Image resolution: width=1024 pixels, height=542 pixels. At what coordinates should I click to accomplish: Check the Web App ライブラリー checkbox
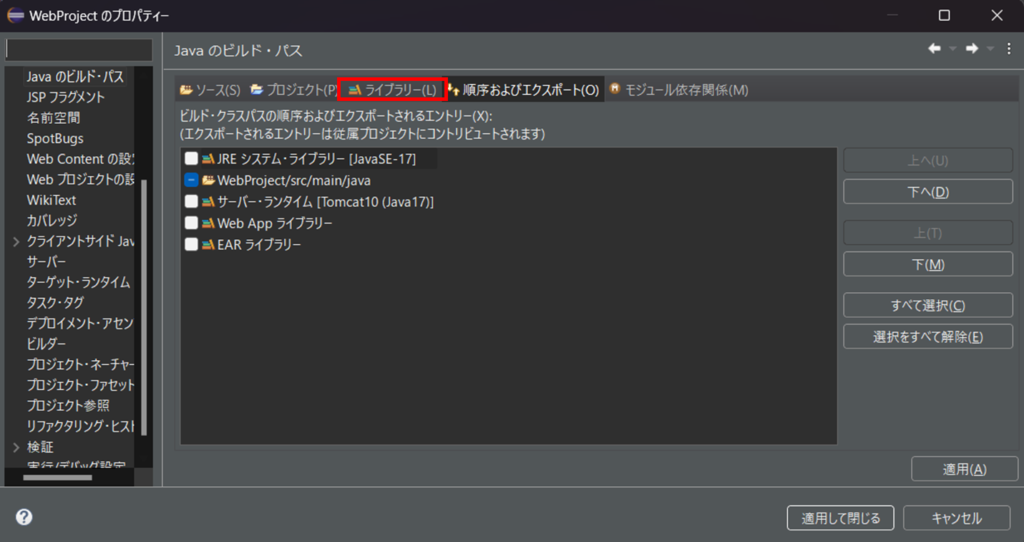coord(191,223)
